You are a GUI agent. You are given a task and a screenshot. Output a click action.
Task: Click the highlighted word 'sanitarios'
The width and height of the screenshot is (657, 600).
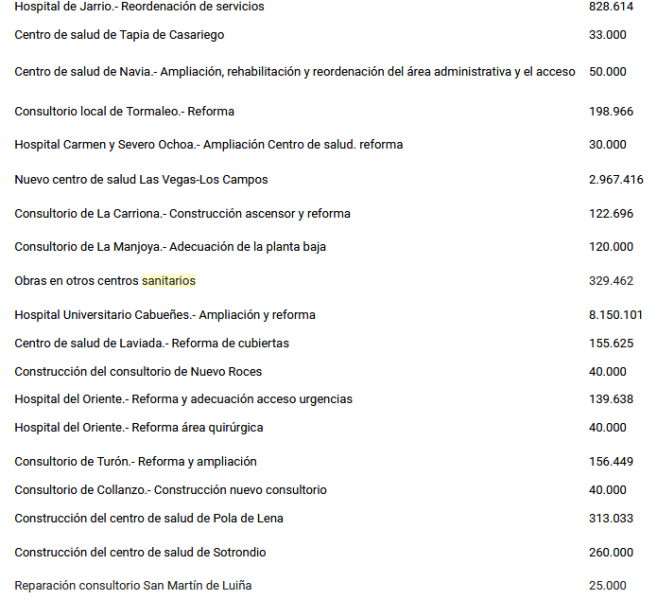tap(168, 281)
